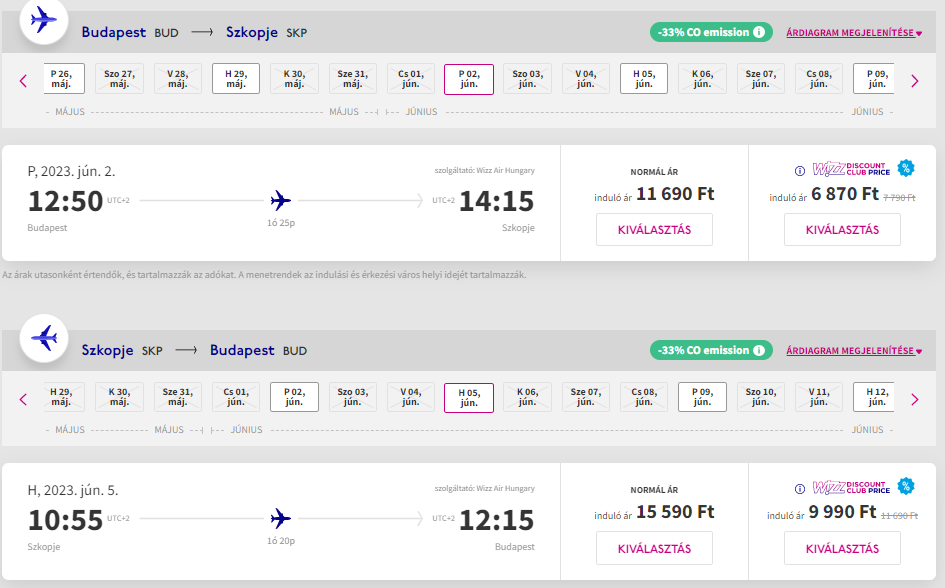
Task: Expand return Árdiagram megjelenítése price chart
Action: (854, 351)
